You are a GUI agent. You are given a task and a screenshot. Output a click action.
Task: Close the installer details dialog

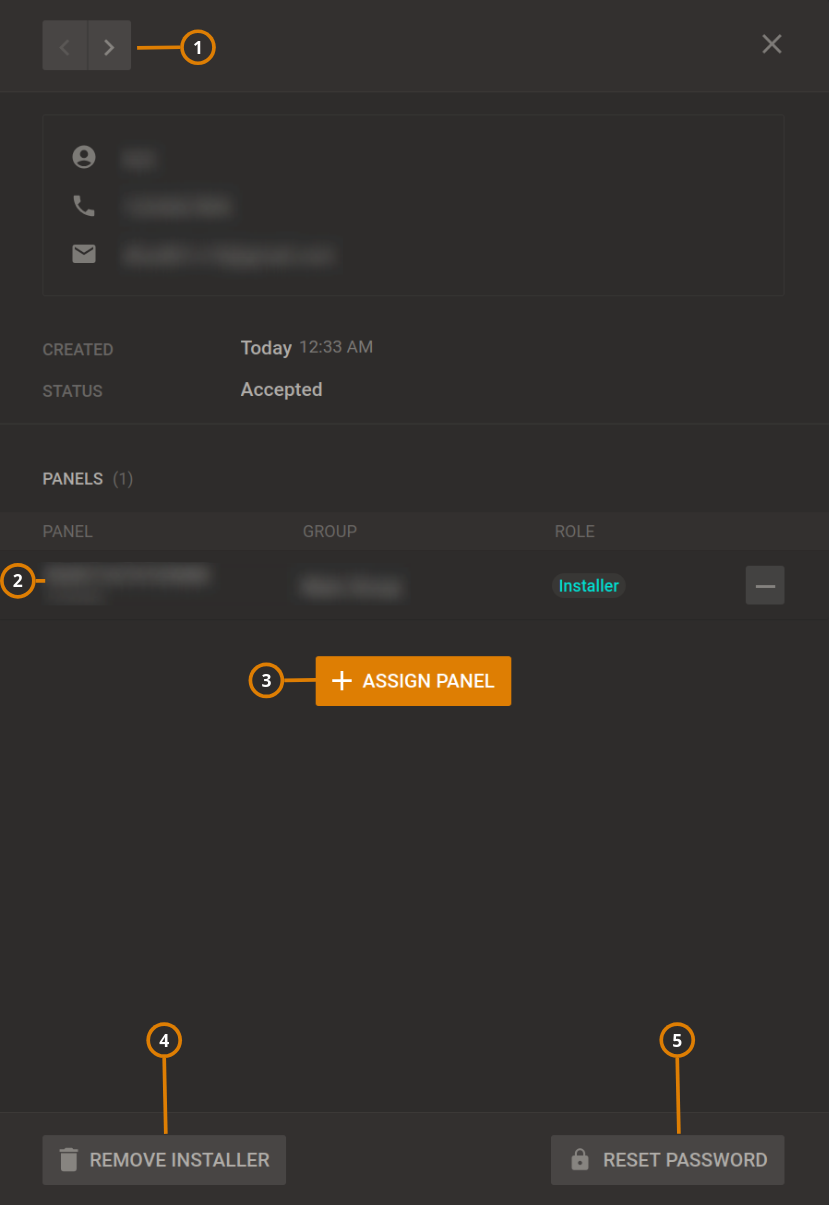click(x=771, y=44)
